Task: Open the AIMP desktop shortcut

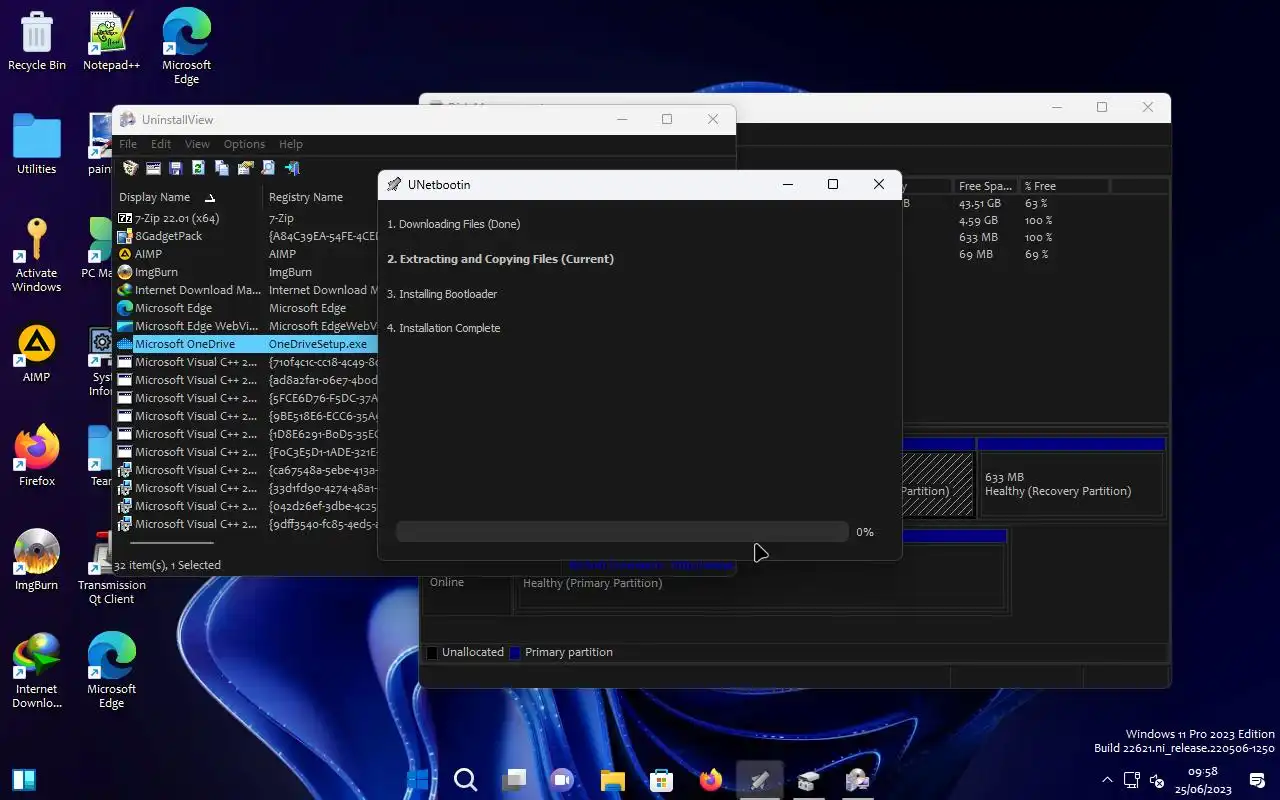Action: [x=37, y=353]
